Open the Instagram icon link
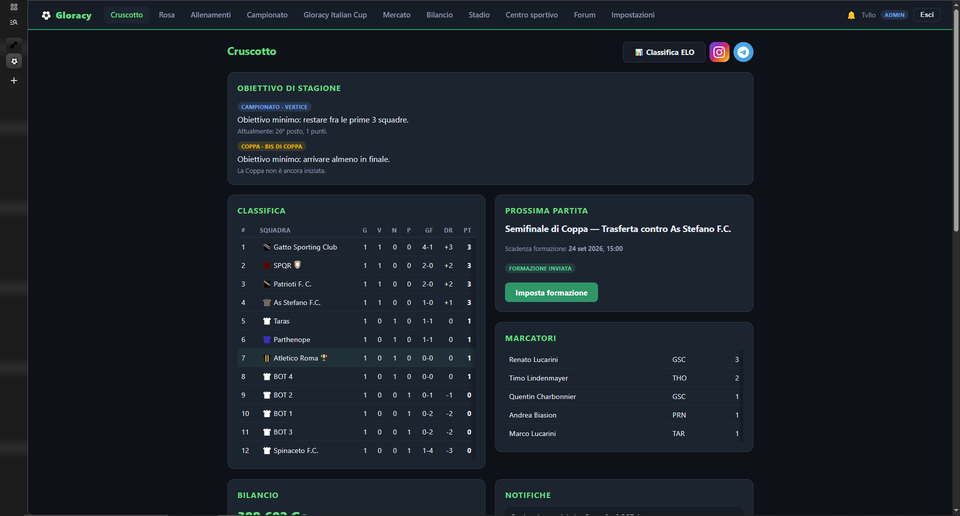The image size is (960, 516). point(719,52)
